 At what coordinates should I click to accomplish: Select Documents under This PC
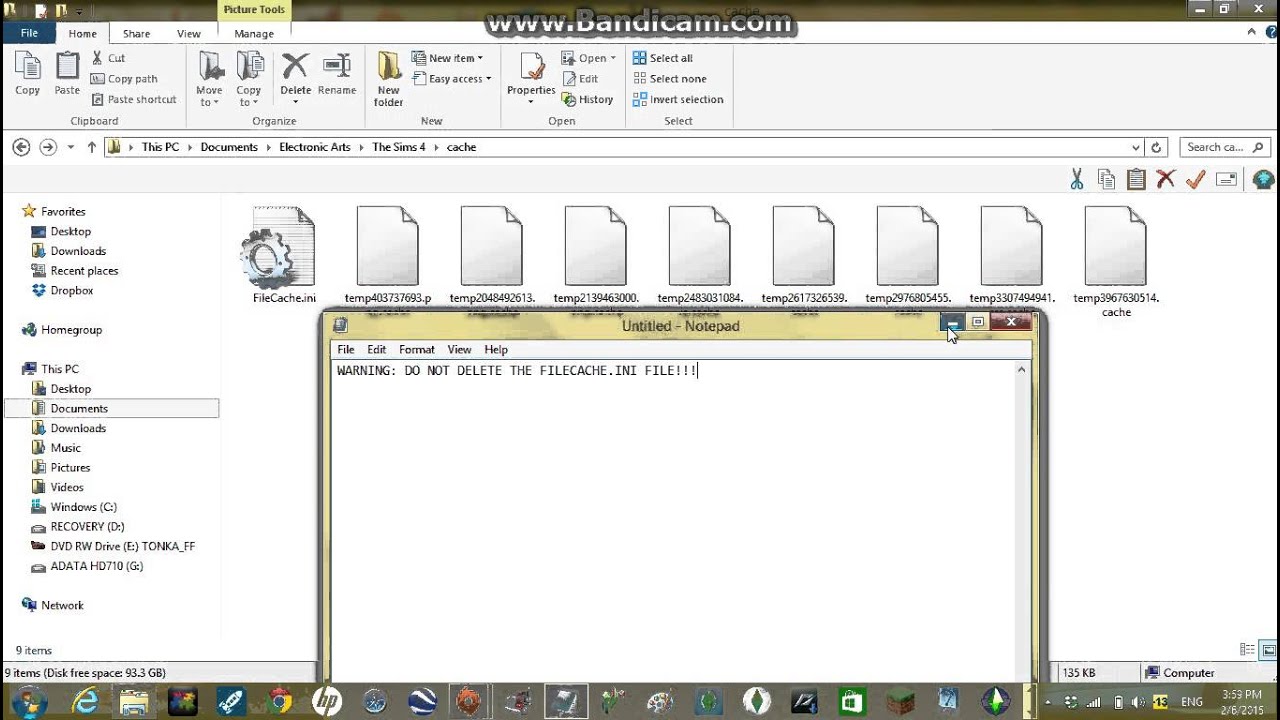79,408
